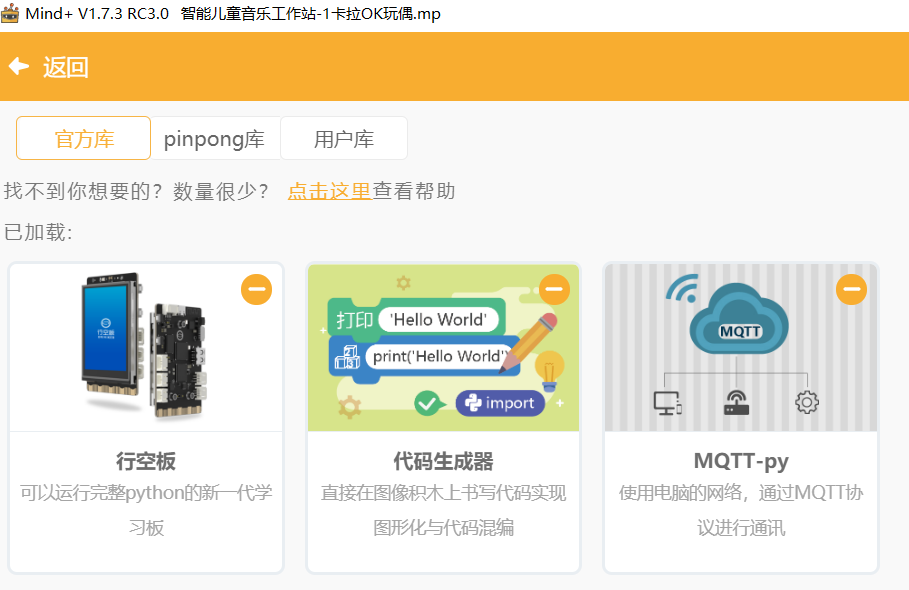
Task: Open the 点击这里 help link
Action: tap(329, 191)
